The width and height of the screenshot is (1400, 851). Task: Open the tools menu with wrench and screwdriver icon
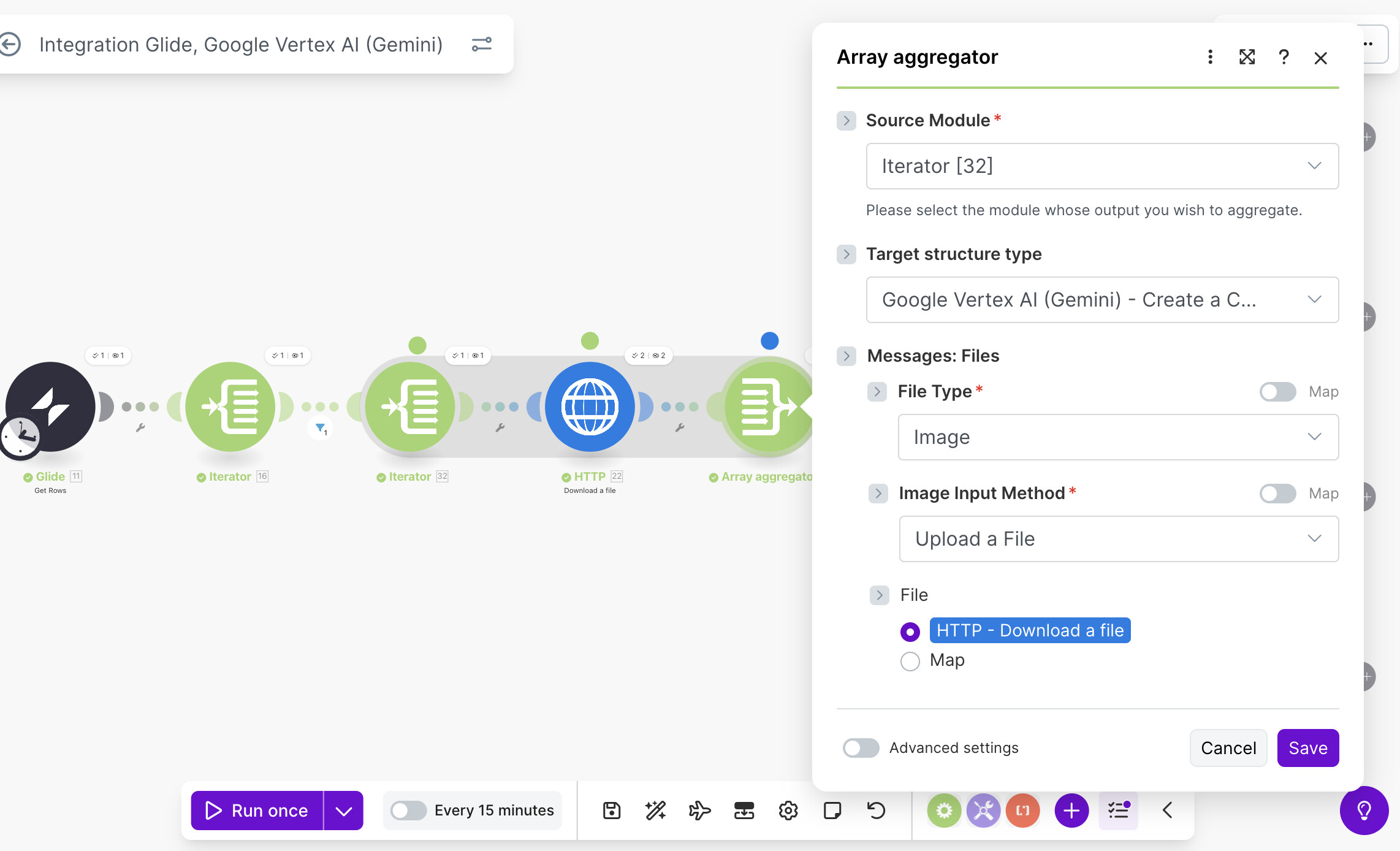(983, 810)
